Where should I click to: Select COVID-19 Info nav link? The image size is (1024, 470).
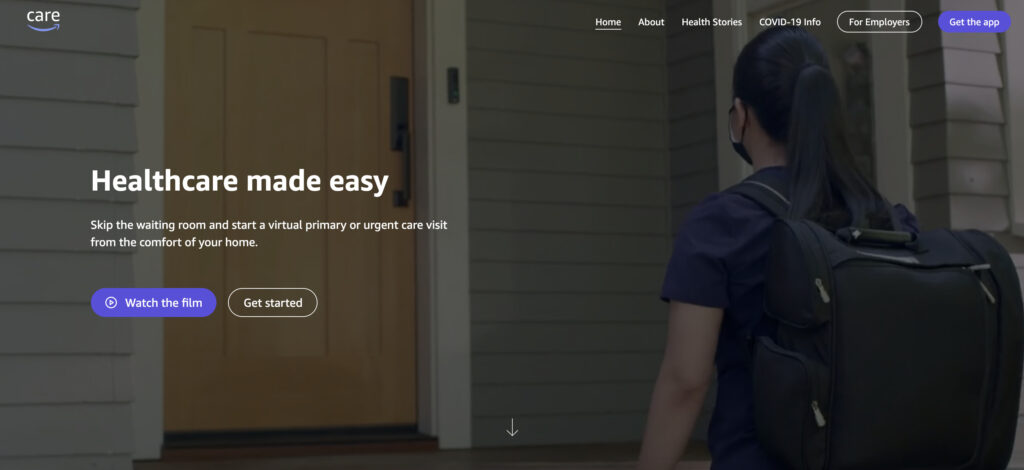pyautogui.click(x=790, y=22)
